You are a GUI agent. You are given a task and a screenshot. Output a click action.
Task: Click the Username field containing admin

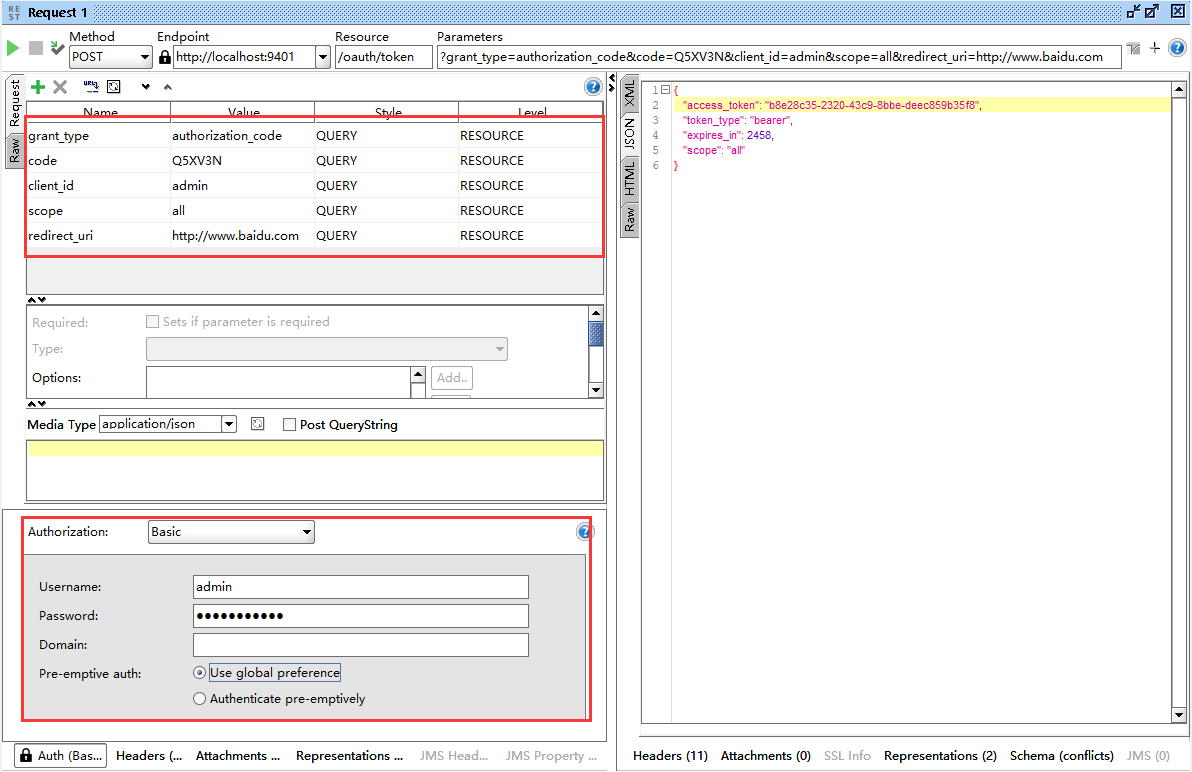click(x=360, y=587)
